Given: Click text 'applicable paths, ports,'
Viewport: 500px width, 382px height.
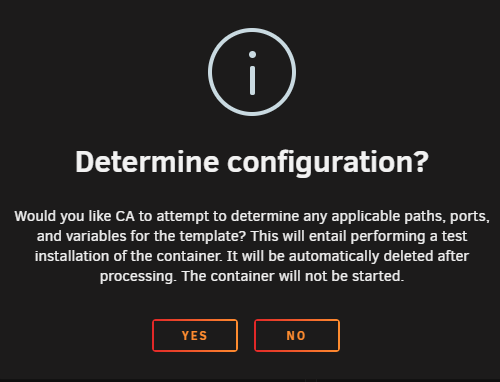Looking at the screenshot, I should tap(410, 217).
